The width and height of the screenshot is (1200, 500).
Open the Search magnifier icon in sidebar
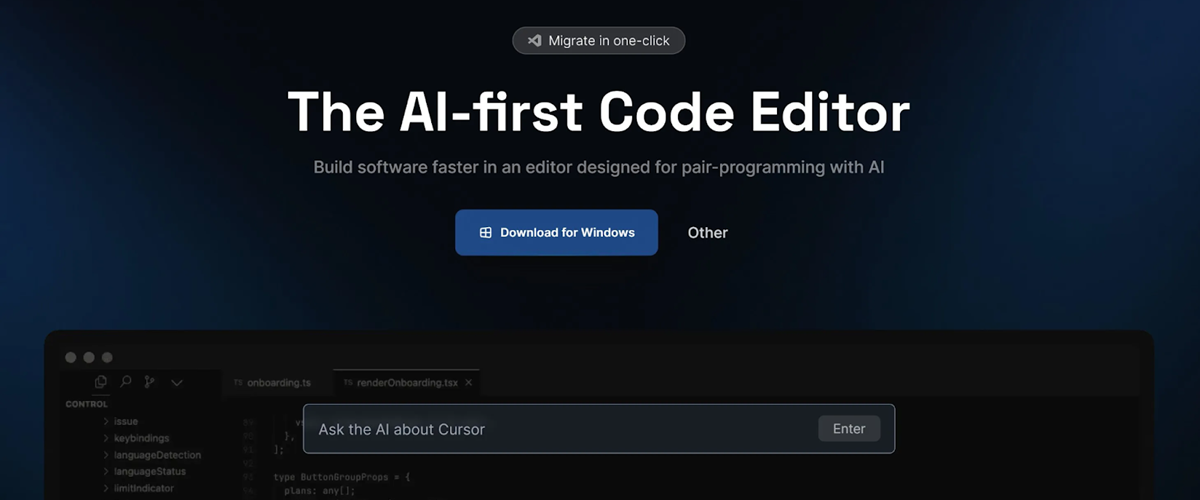coord(125,382)
